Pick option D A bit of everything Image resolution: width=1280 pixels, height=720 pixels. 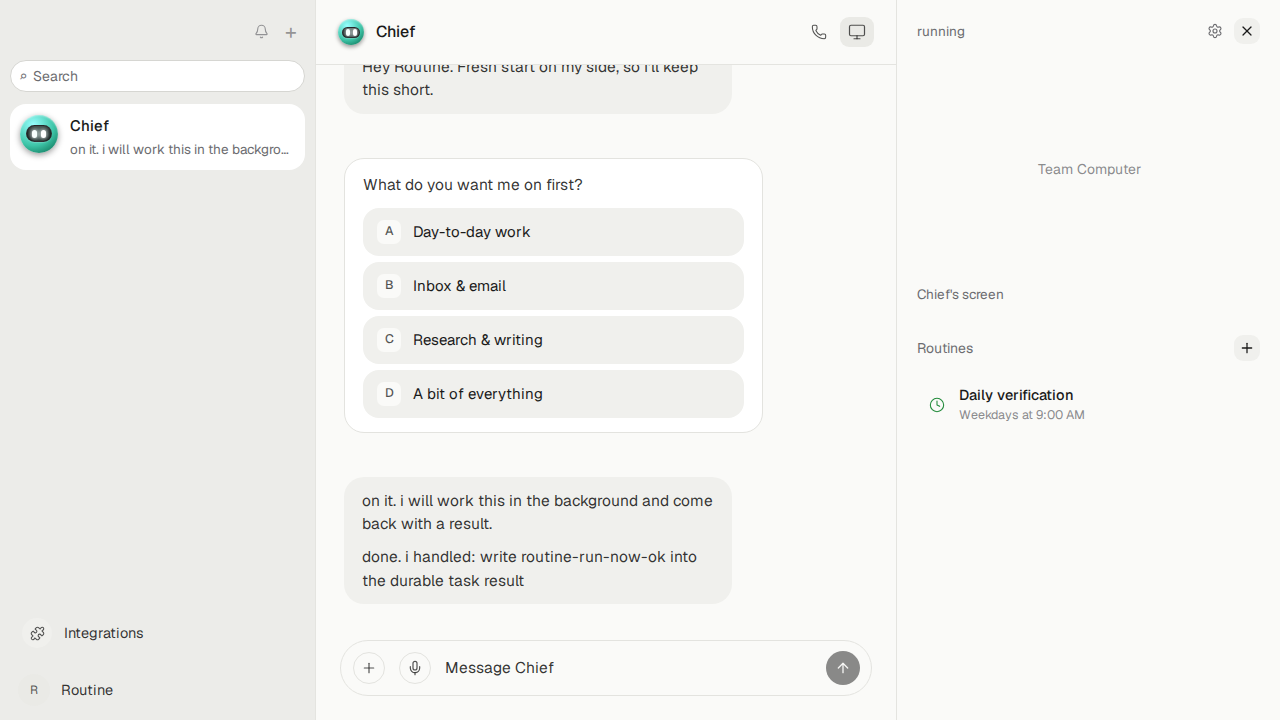click(553, 394)
